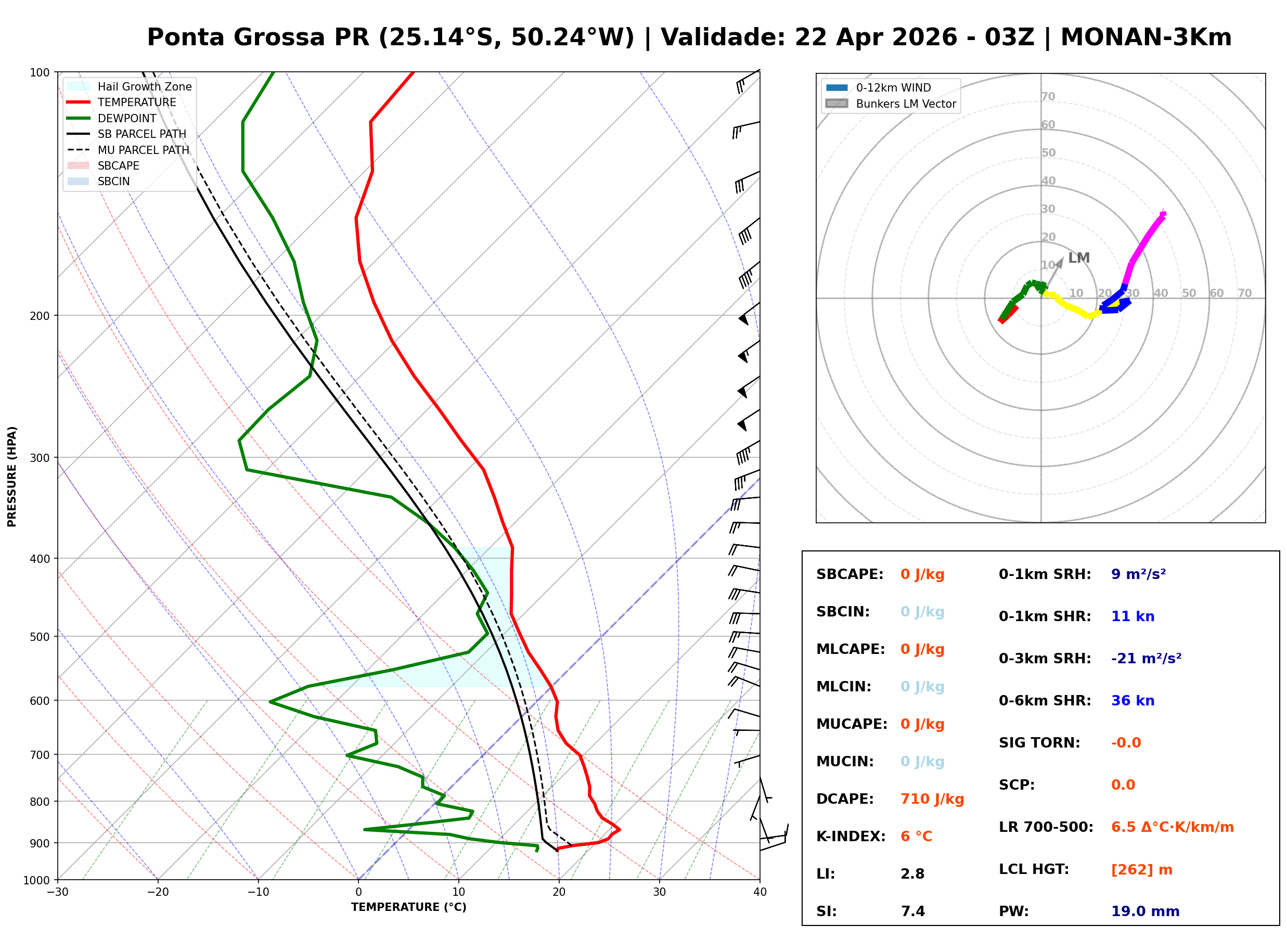Click the 0-12km WIND legend swatch

837,87
